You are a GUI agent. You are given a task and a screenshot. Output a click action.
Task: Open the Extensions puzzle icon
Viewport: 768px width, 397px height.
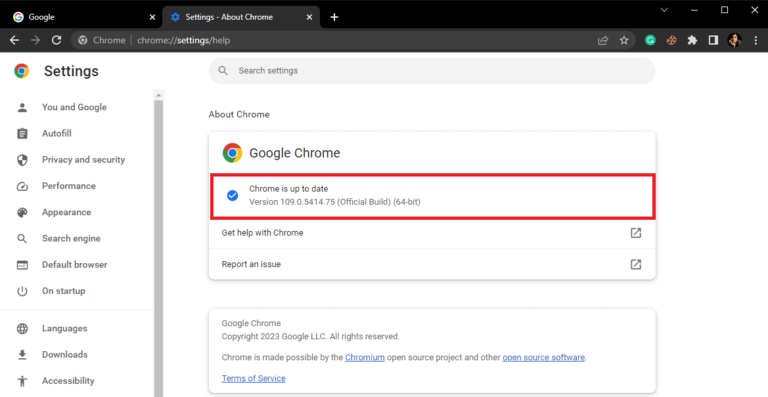692,41
